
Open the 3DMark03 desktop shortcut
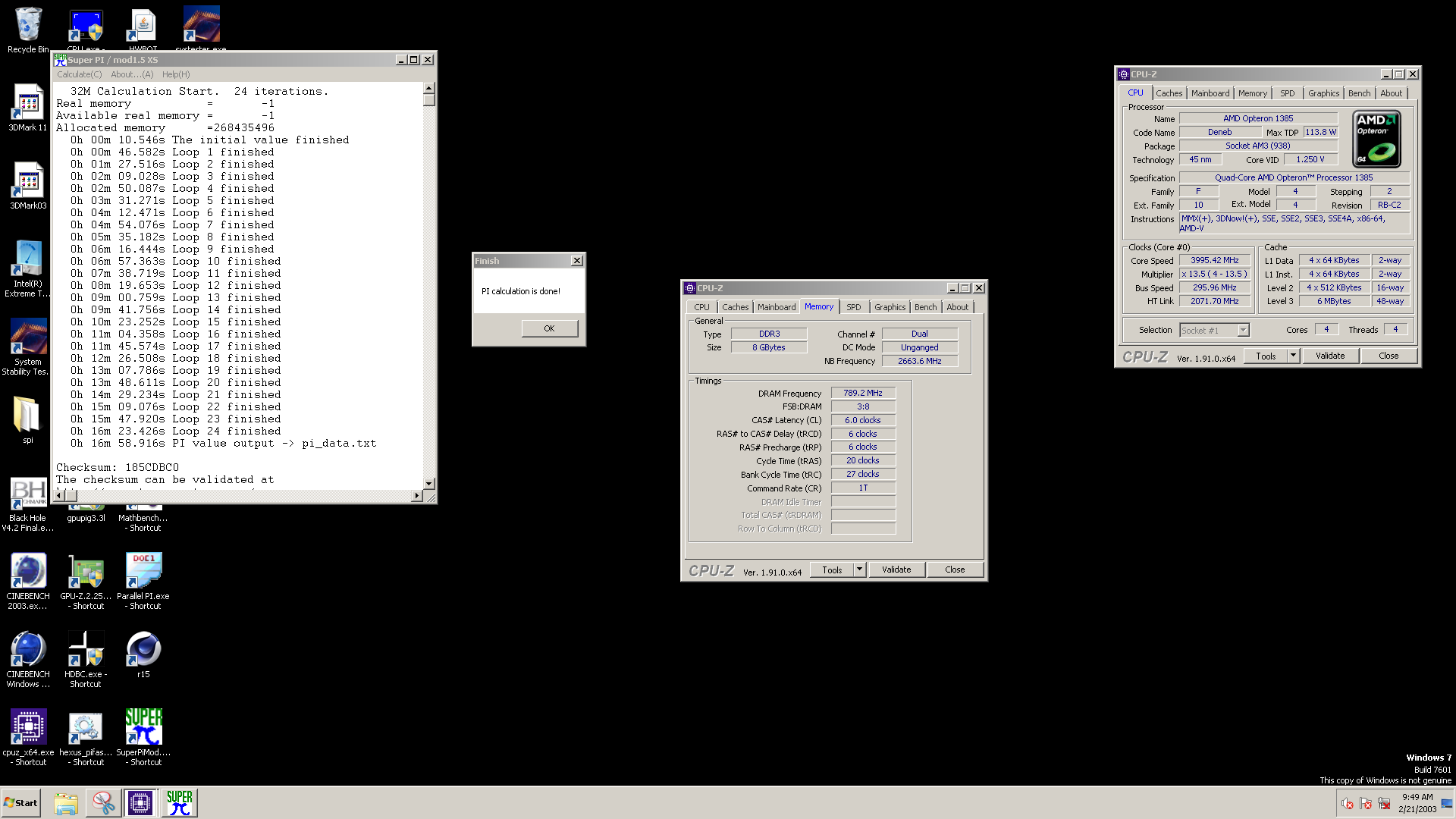click(28, 186)
